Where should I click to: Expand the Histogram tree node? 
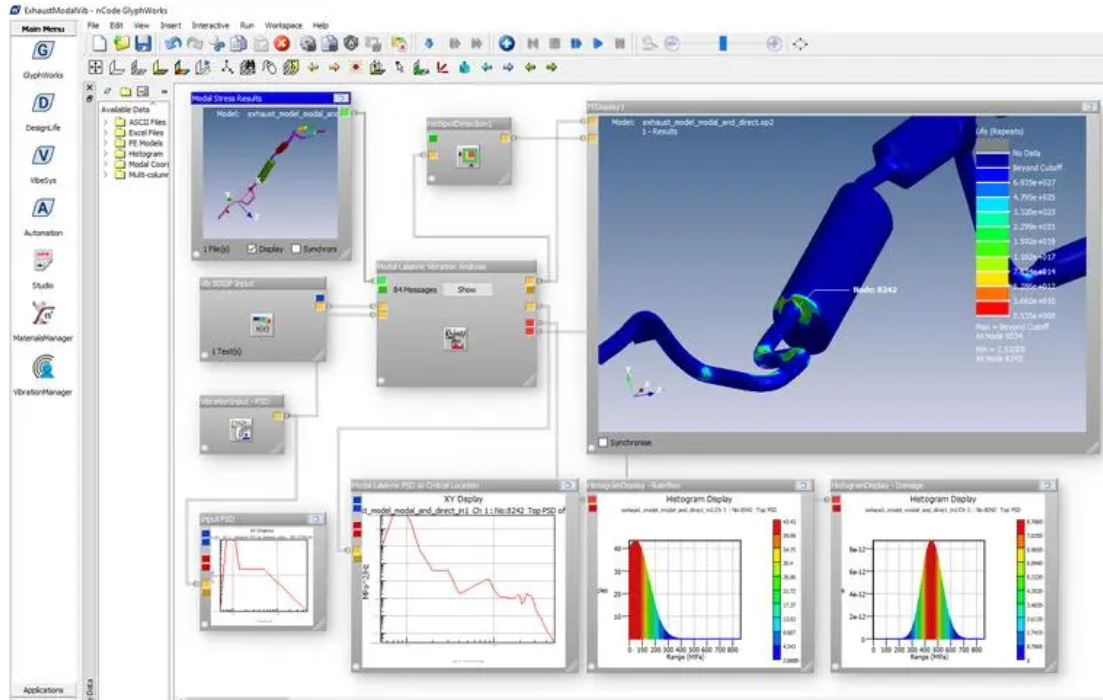(x=106, y=154)
